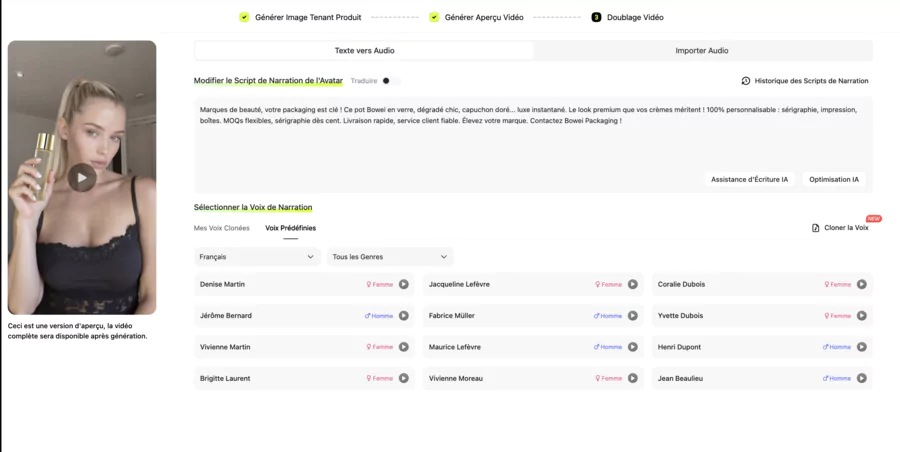Toggle the Traduire switch
Viewport: 900px width, 452px height.
390,81
